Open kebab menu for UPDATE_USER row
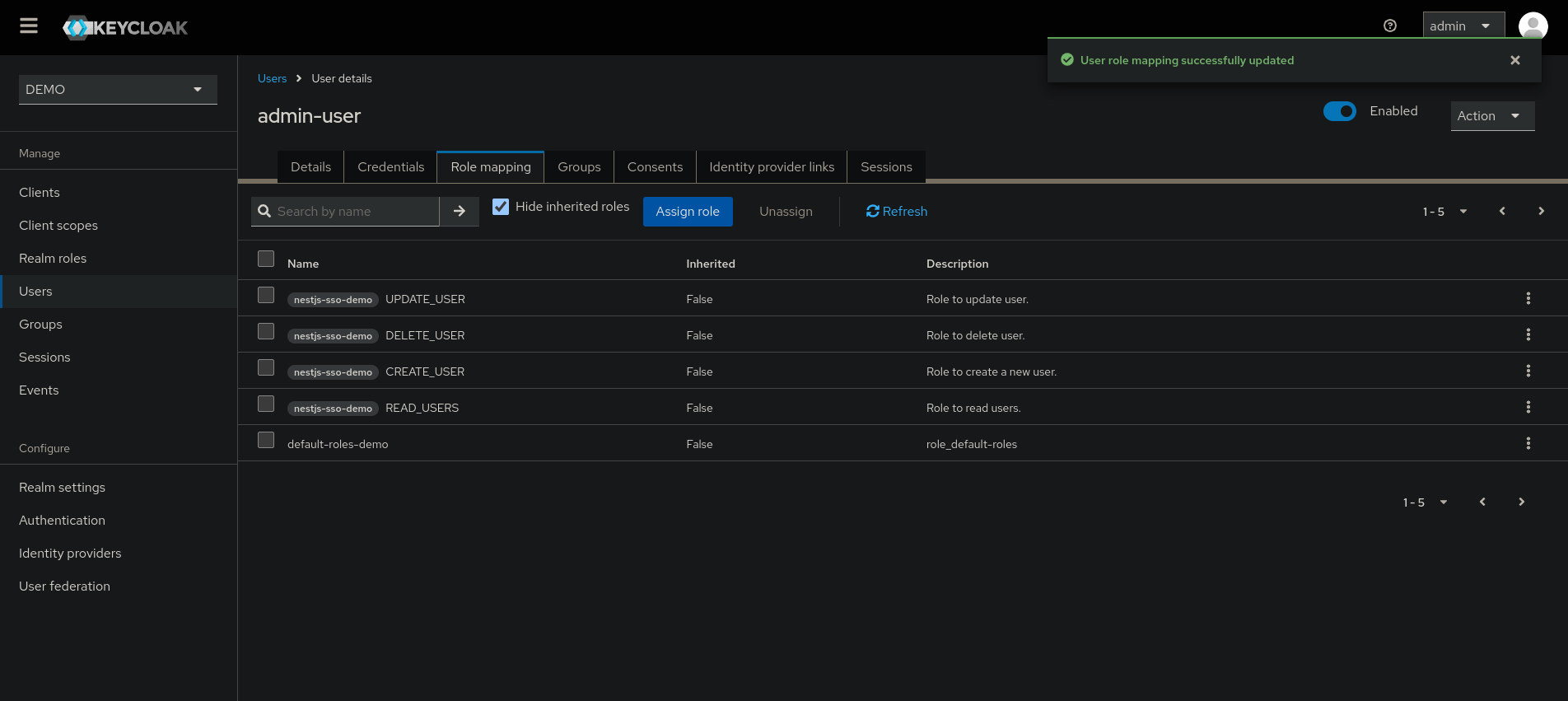The height and width of the screenshot is (701, 1568). (1528, 298)
